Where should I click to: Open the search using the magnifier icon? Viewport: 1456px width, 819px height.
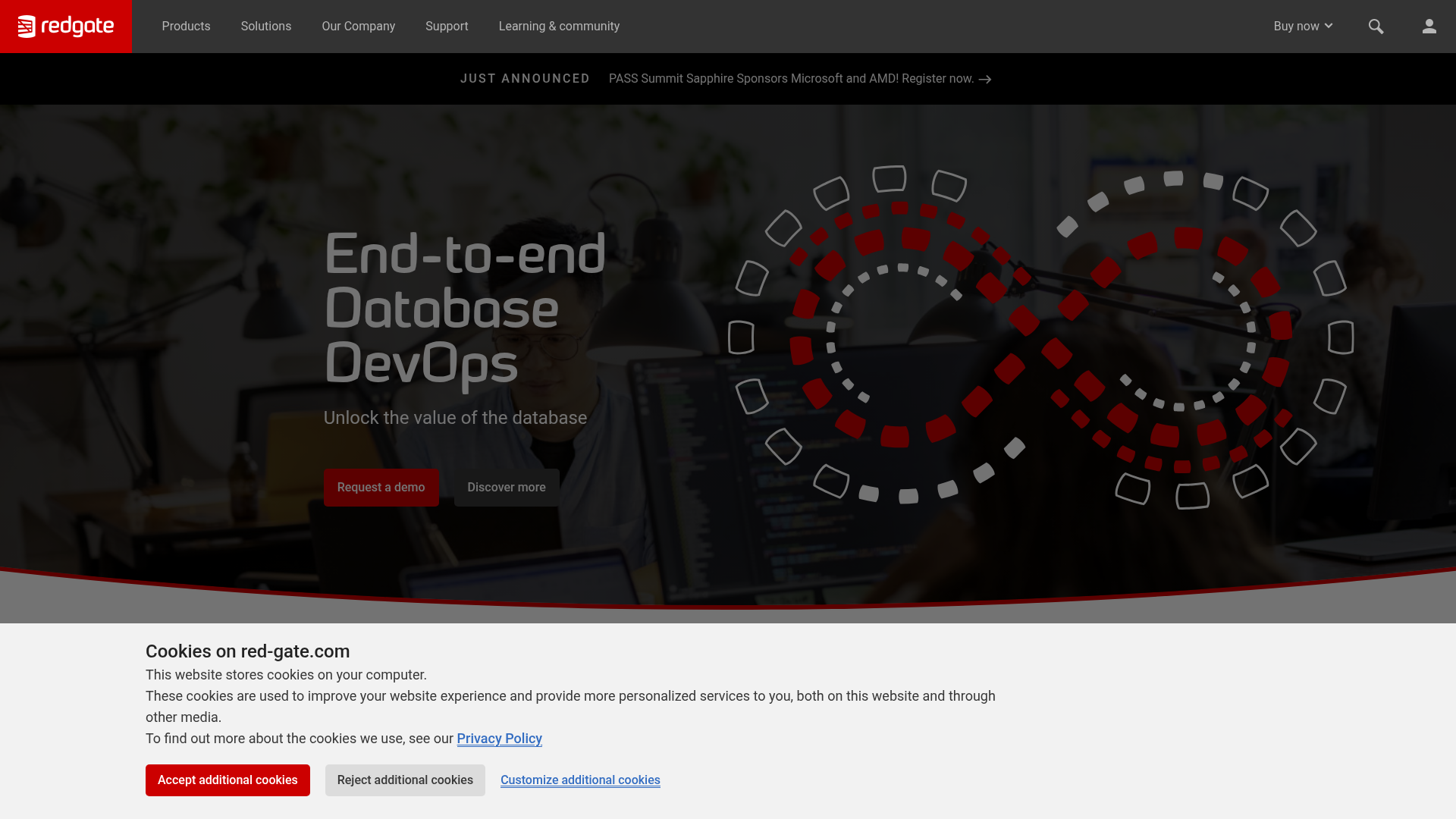click(1376, 26)
